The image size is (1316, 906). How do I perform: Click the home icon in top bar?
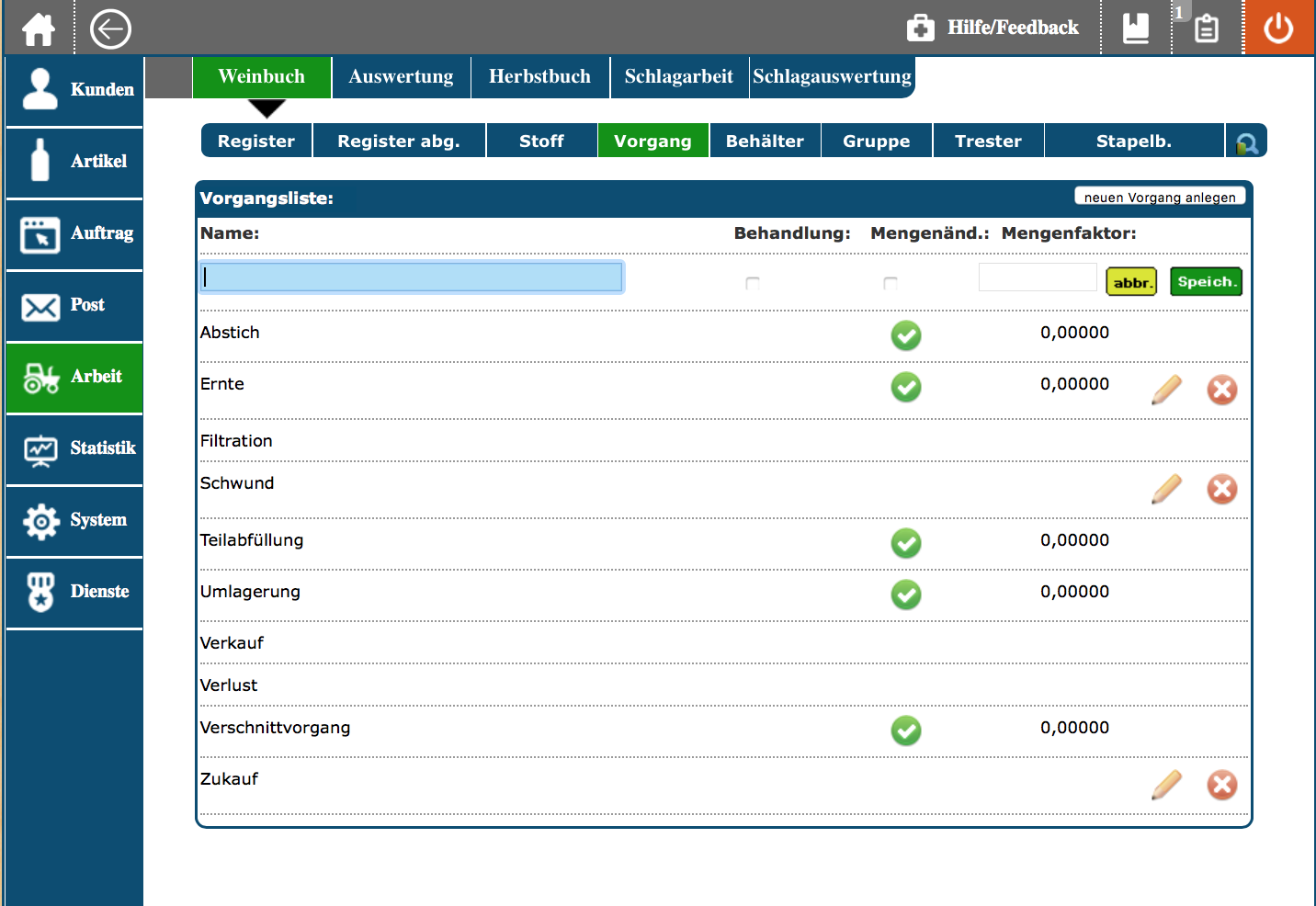(x=38, y=28)
